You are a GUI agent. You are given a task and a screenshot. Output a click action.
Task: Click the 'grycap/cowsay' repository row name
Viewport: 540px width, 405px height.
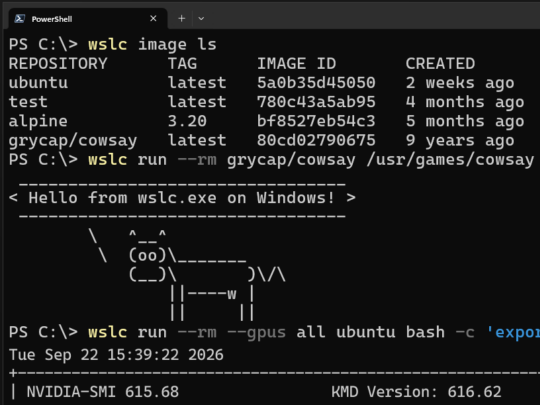click(73, 141)
